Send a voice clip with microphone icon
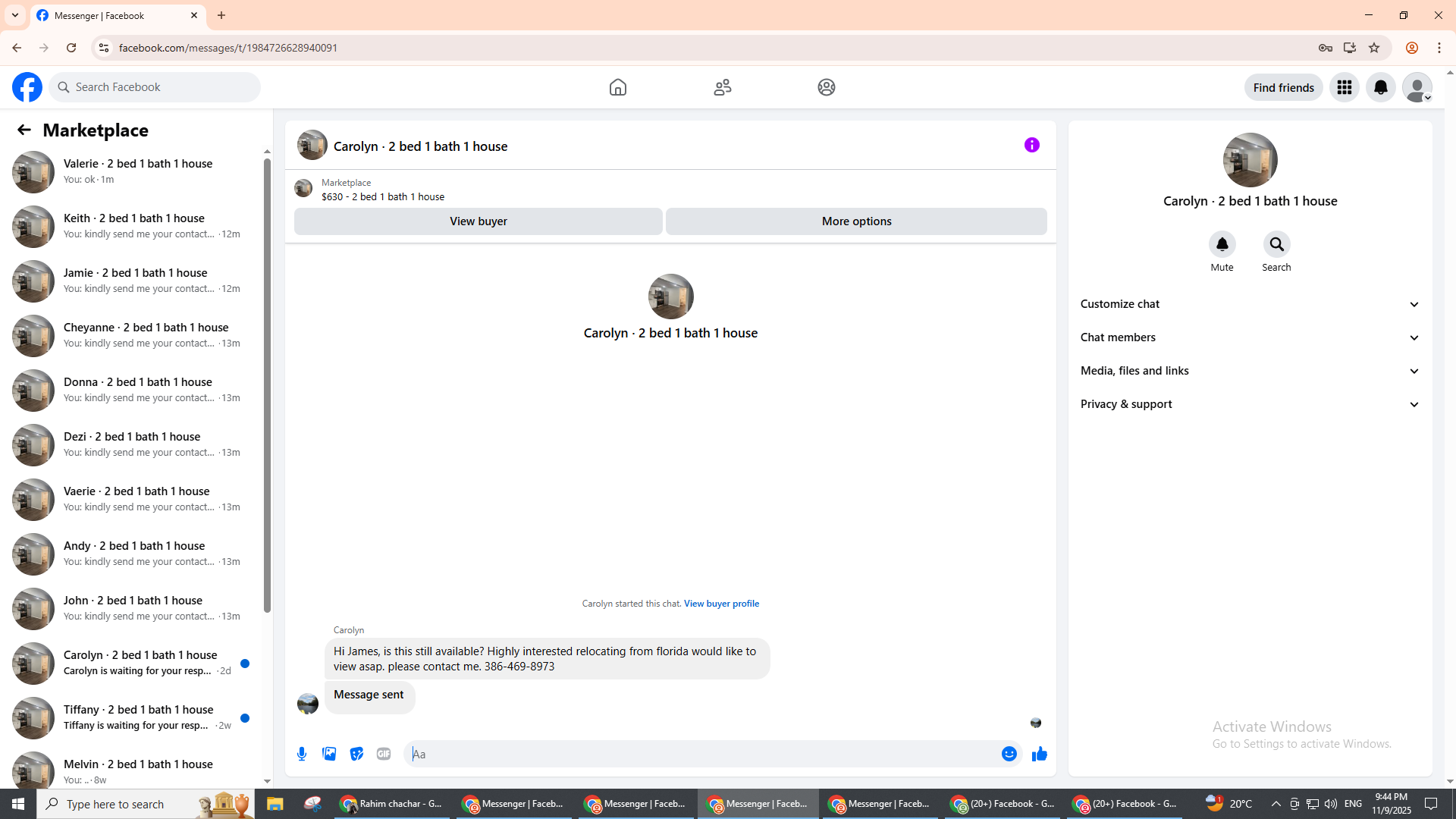Screen dimensions: 1456x819 pos(302,754)
